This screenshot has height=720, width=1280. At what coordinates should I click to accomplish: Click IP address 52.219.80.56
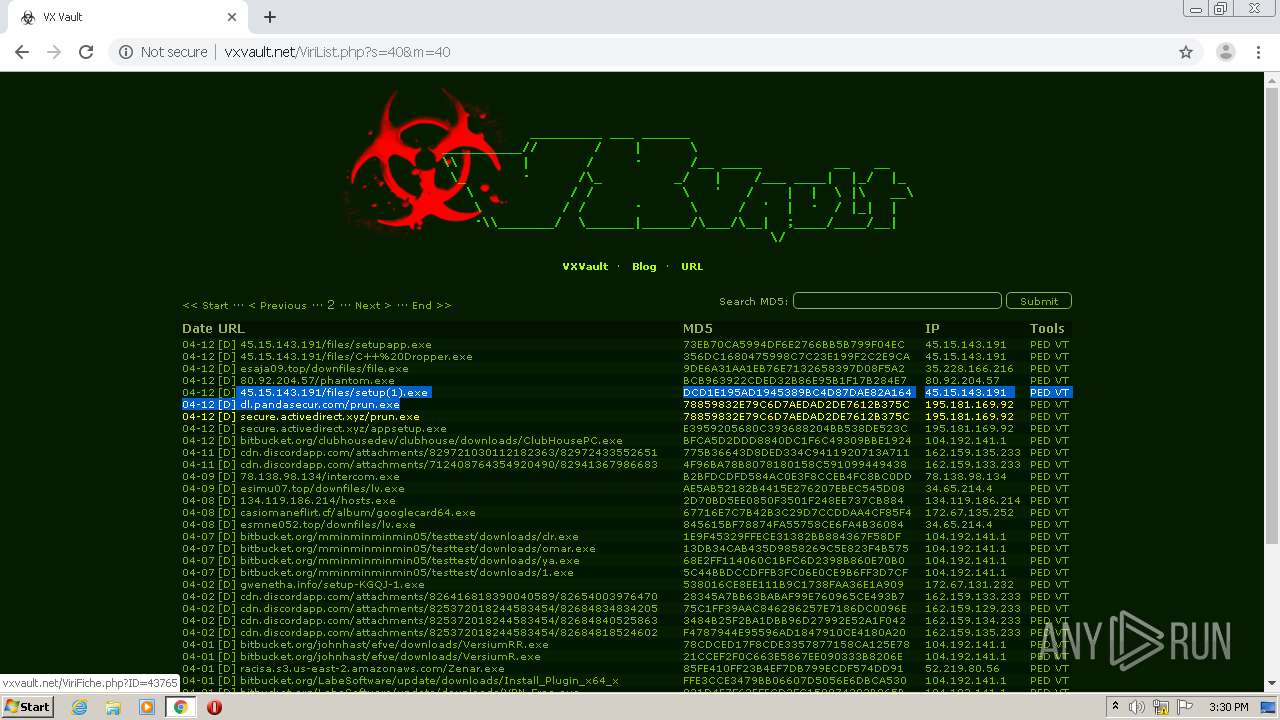pos(962,669)
